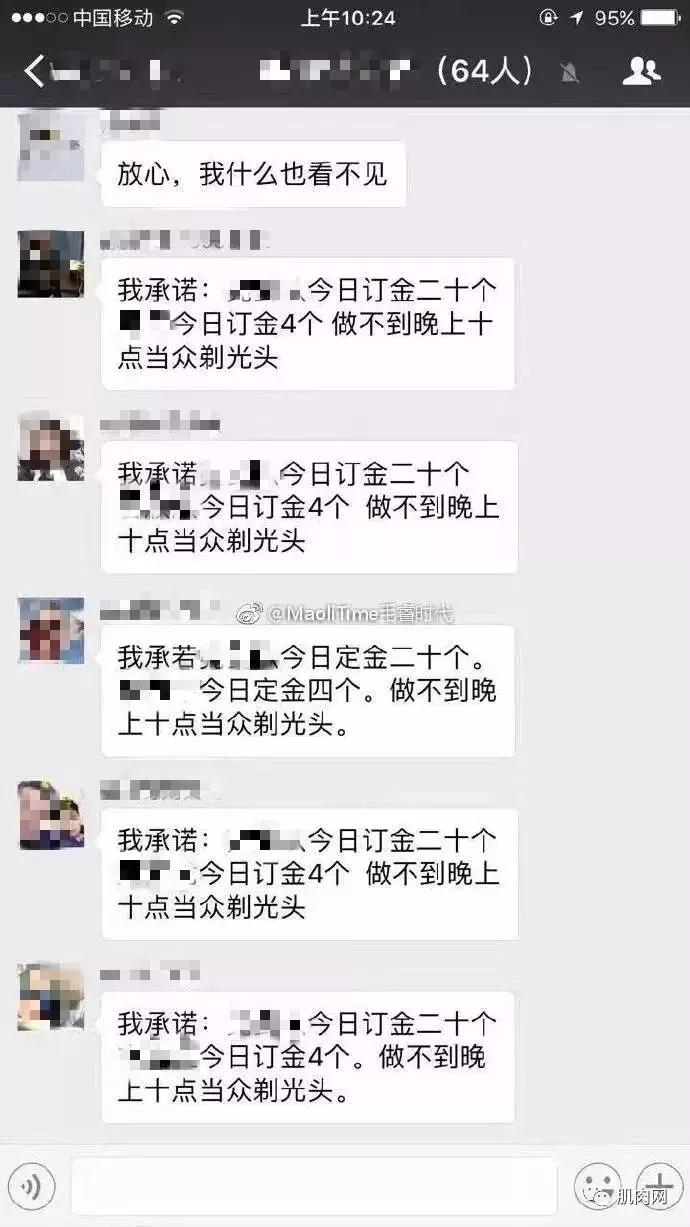Tap avatar of sender saying 放心
The width and height of the screenshot is (690, 1227).
[51, 146]
